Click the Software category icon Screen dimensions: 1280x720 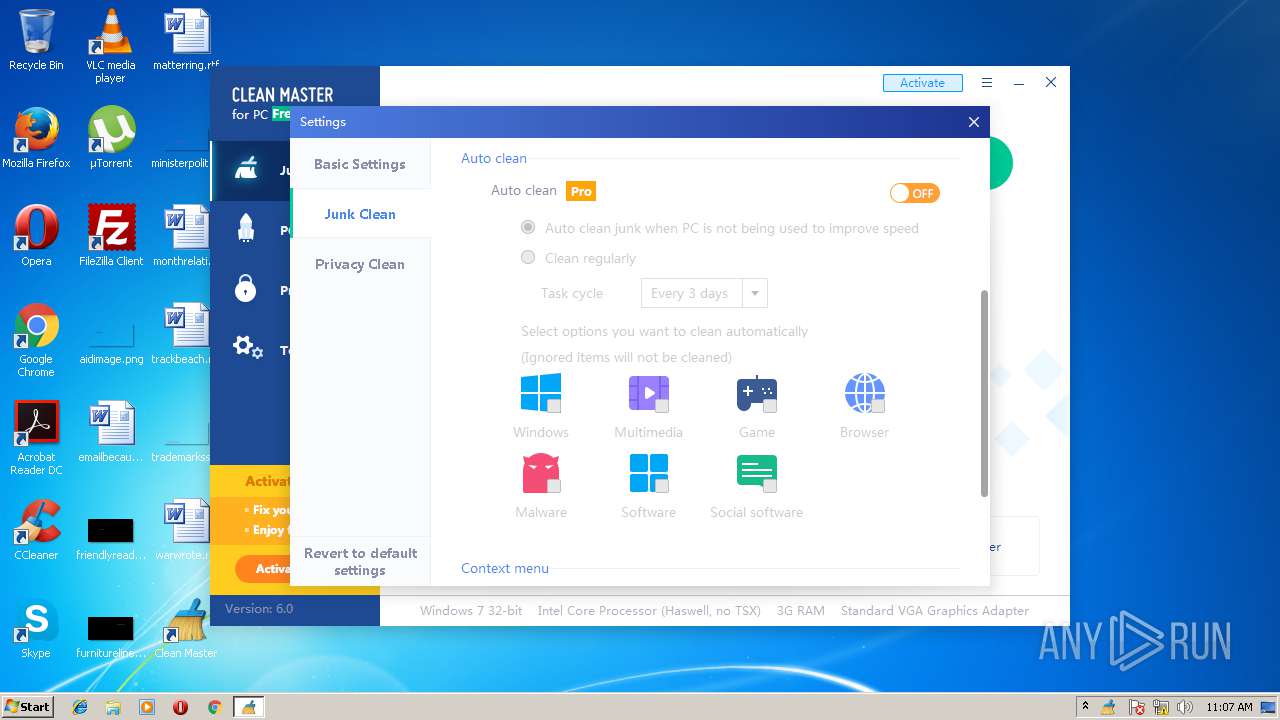[648, 473]
